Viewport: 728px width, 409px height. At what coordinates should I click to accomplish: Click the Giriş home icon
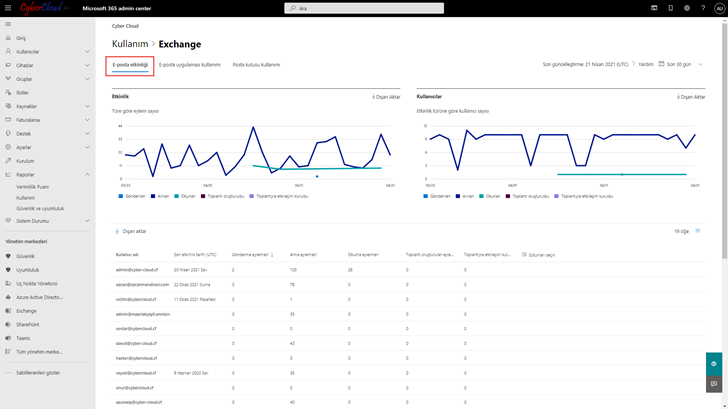[8, 38]
